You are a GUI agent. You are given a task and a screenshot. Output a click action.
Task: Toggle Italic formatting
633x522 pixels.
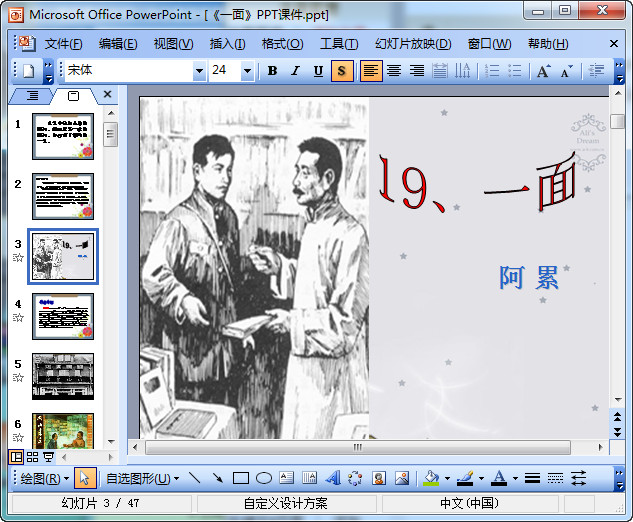(x=296, y=71)
